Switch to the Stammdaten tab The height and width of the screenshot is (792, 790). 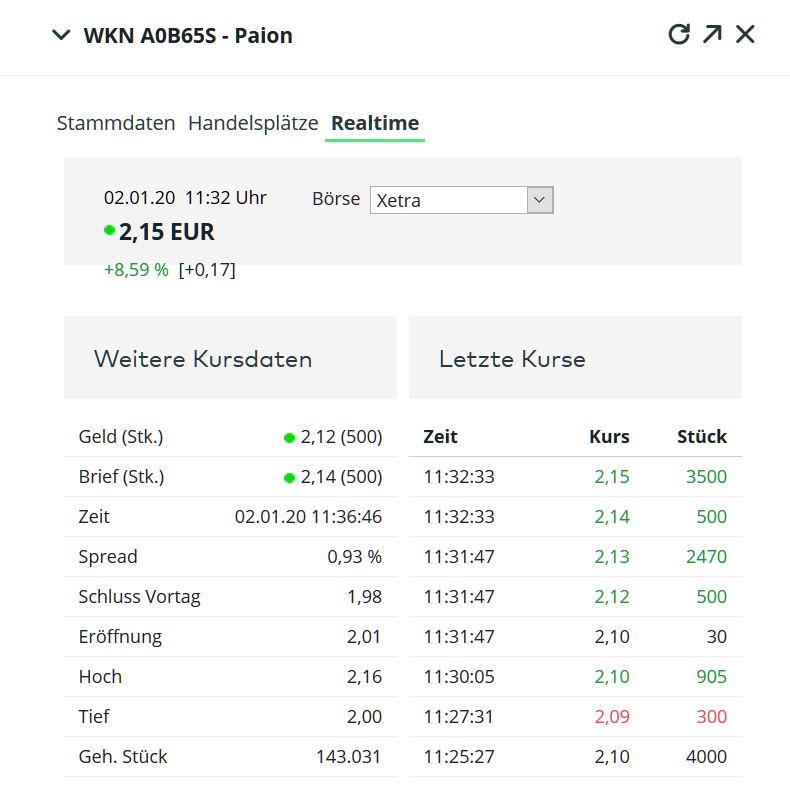coord(116,123)
